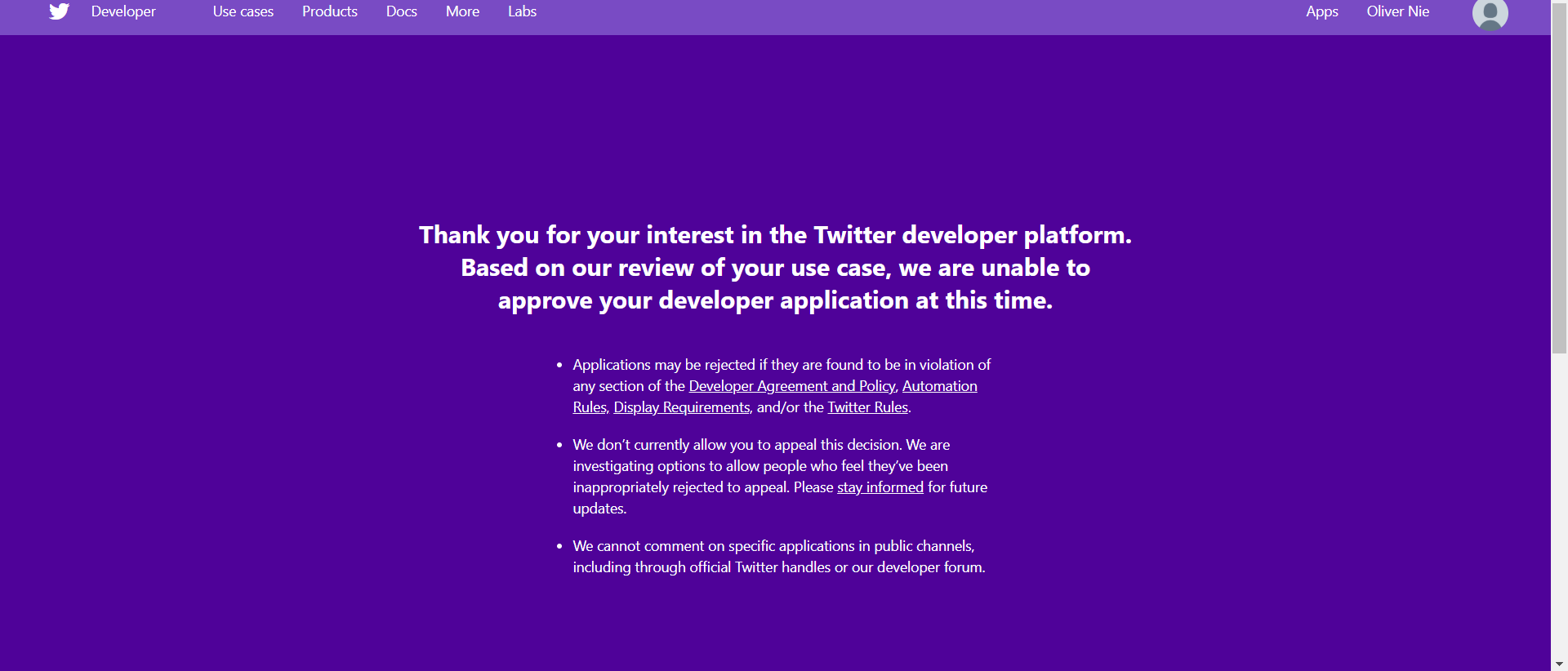Open the Display Requirements link

(x=682, y=407)
